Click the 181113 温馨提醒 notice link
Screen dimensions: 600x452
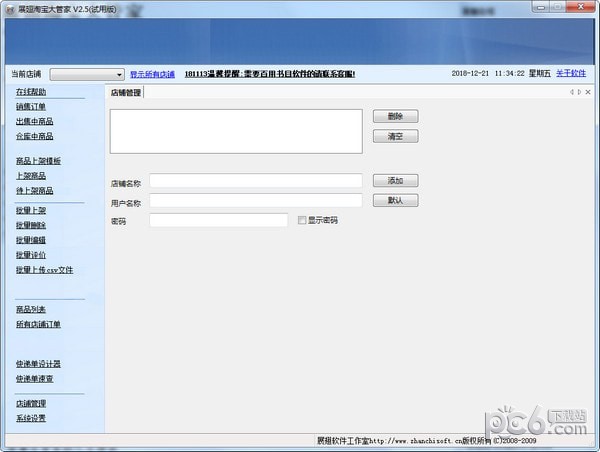[x=270, y=74]
